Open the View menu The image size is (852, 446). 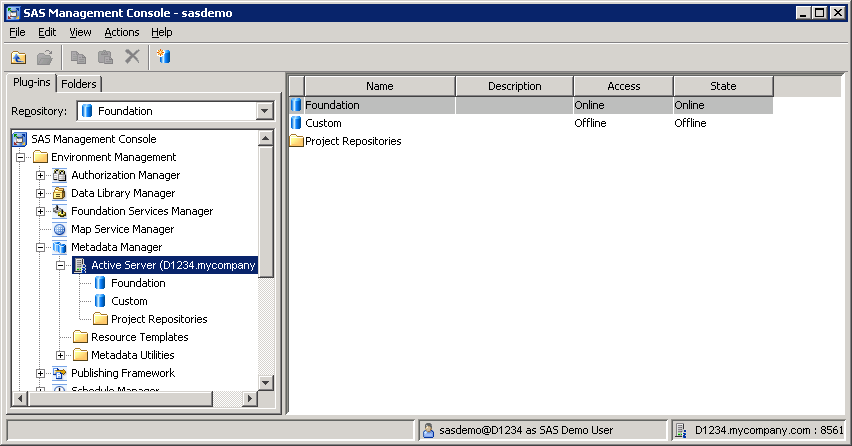coord(80,32)
